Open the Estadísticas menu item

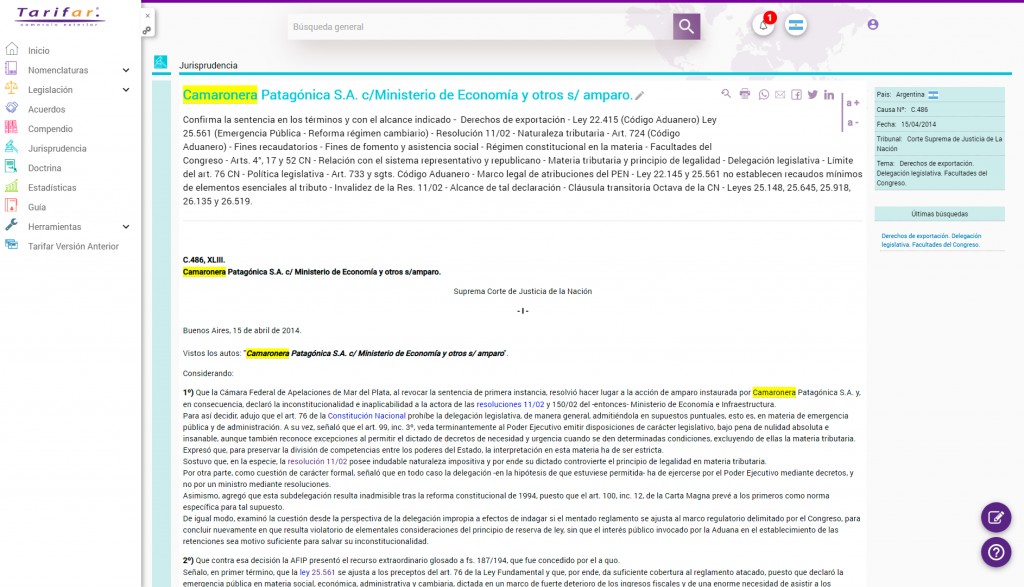click(x=52, y=187)
